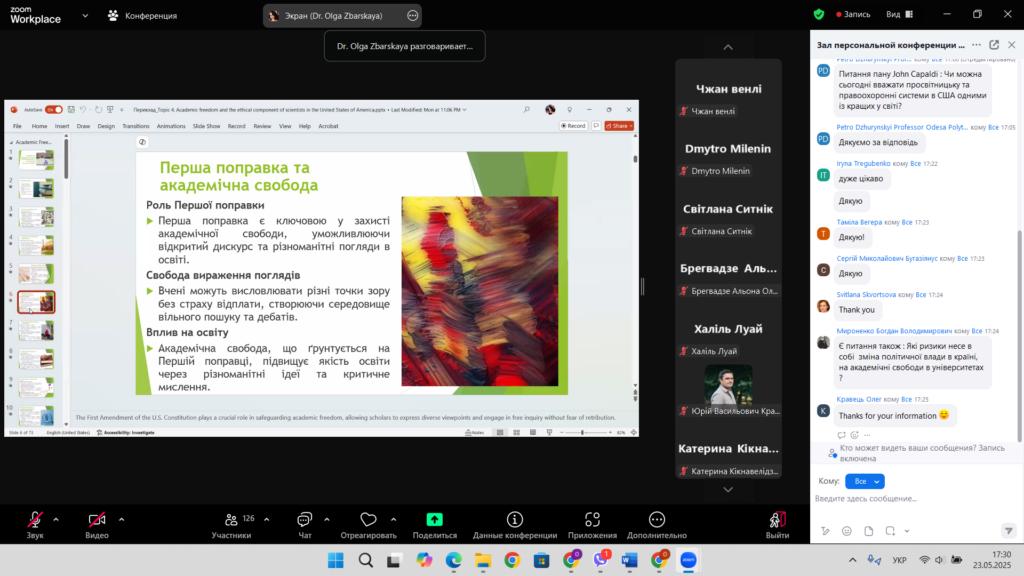Open Microsoft Edge from the taskbar
Viewport: 1024px width, 576px height.
click(x=453, y=560)
